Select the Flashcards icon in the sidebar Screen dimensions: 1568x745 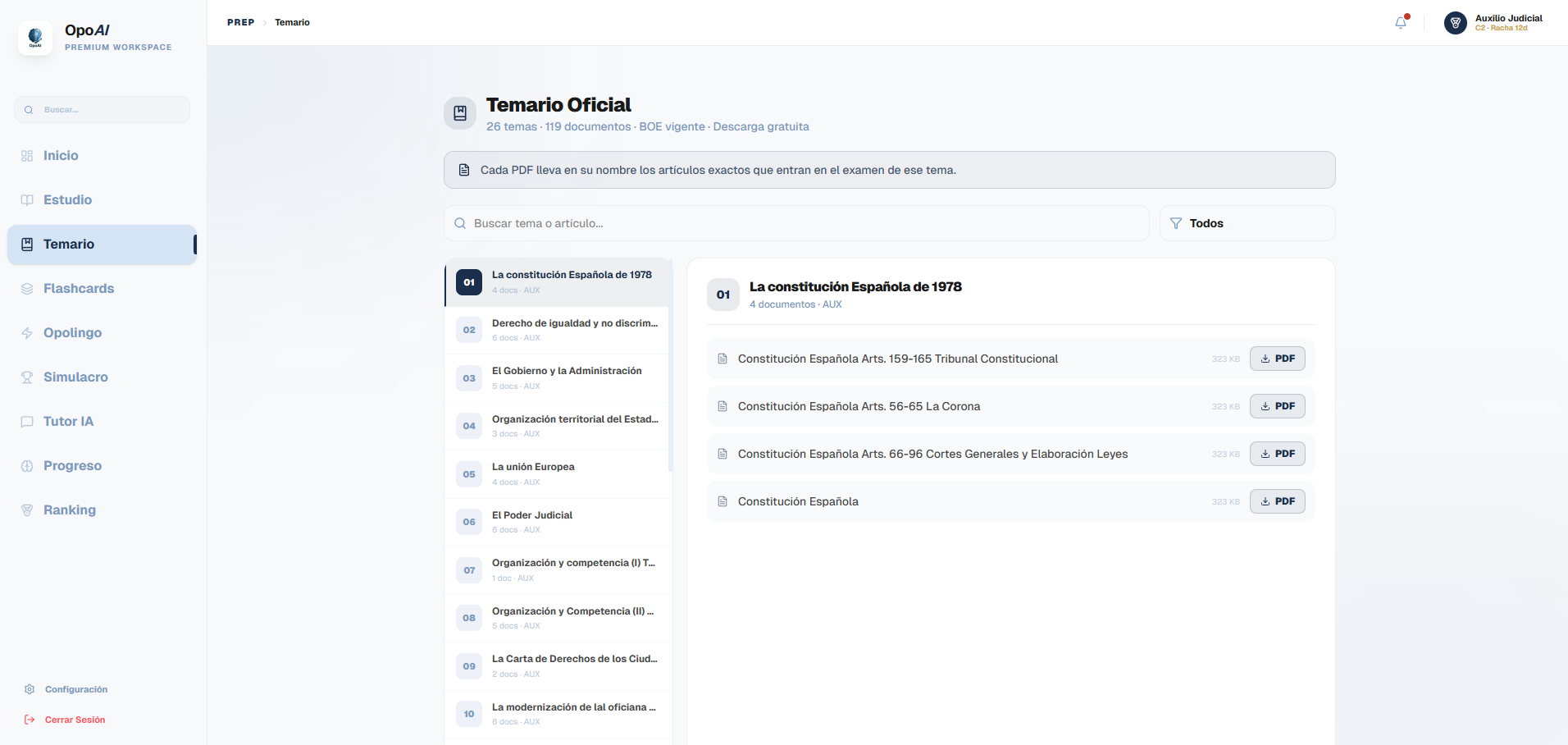coord(27,288)
